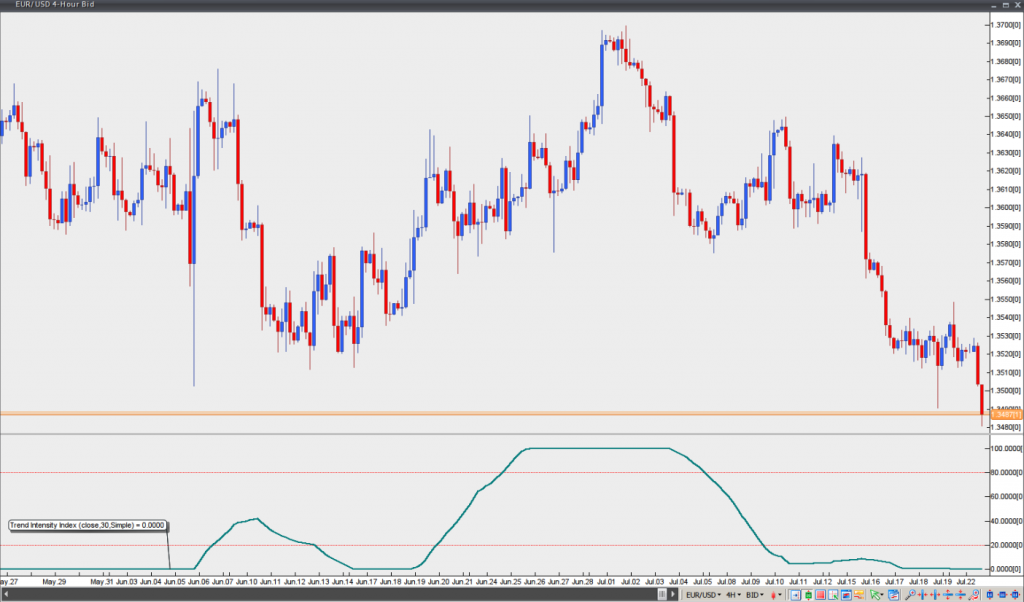Viewport: 1024px width, 602px height.
Task: Maximize the chart window
Action: click(x=1005, y=5)
